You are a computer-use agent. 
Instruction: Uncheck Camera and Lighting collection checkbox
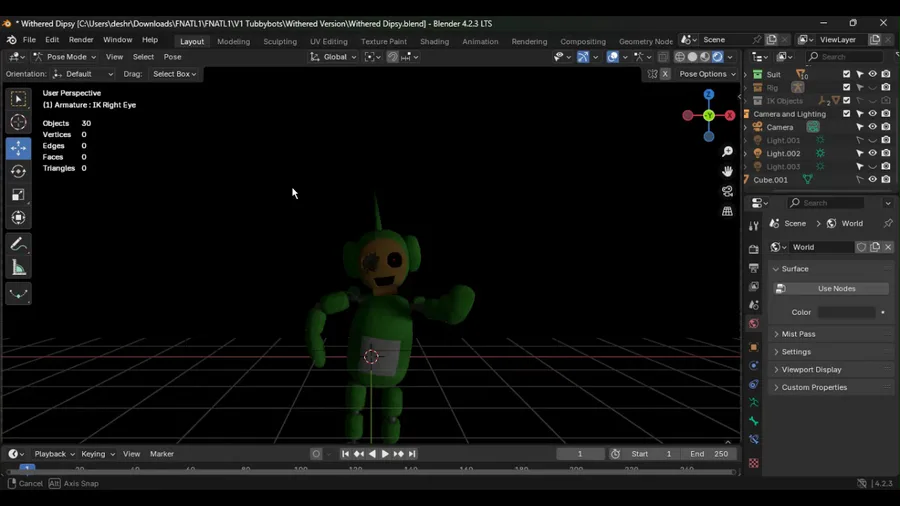click(847, 114)
